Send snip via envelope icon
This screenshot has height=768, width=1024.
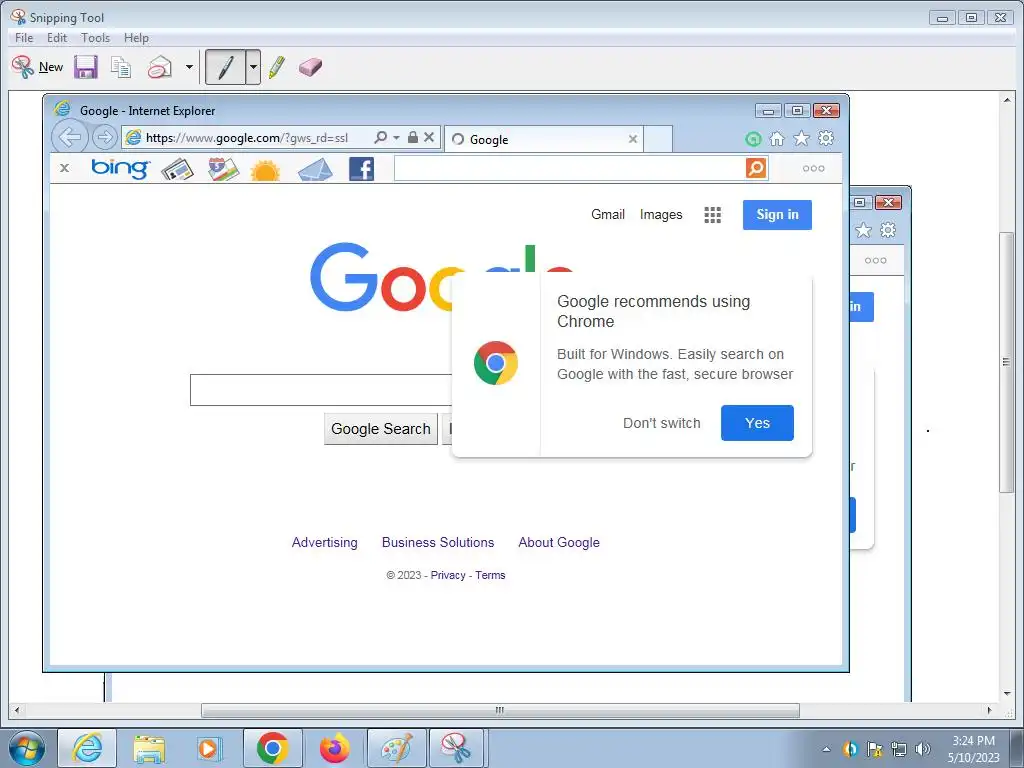click(x=160, y=67)
